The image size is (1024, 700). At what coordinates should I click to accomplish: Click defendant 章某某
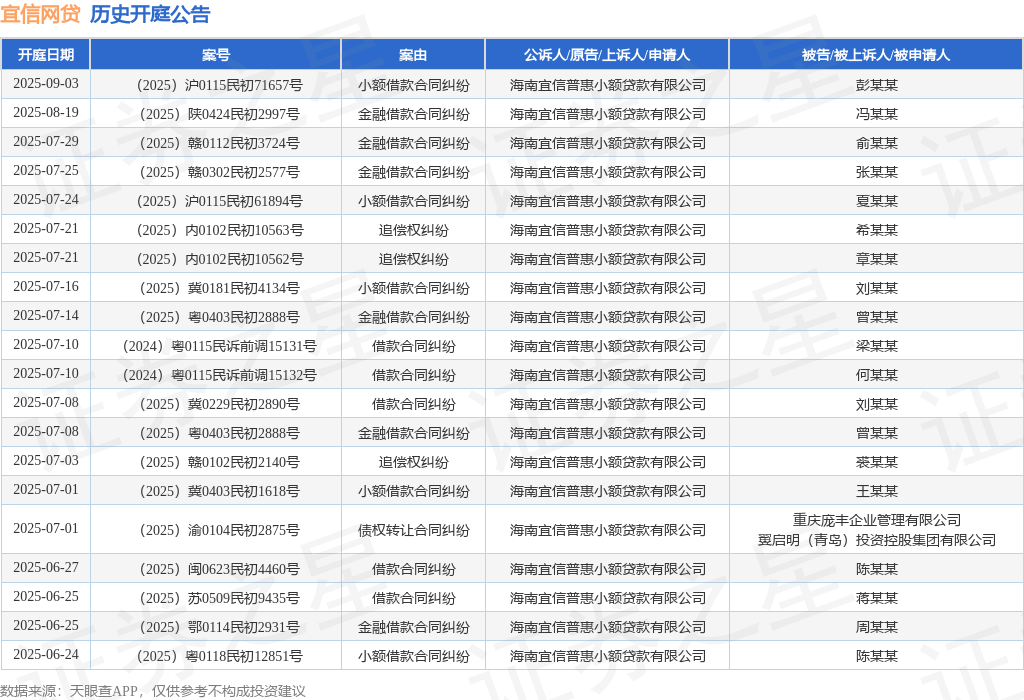pos(876,259)
